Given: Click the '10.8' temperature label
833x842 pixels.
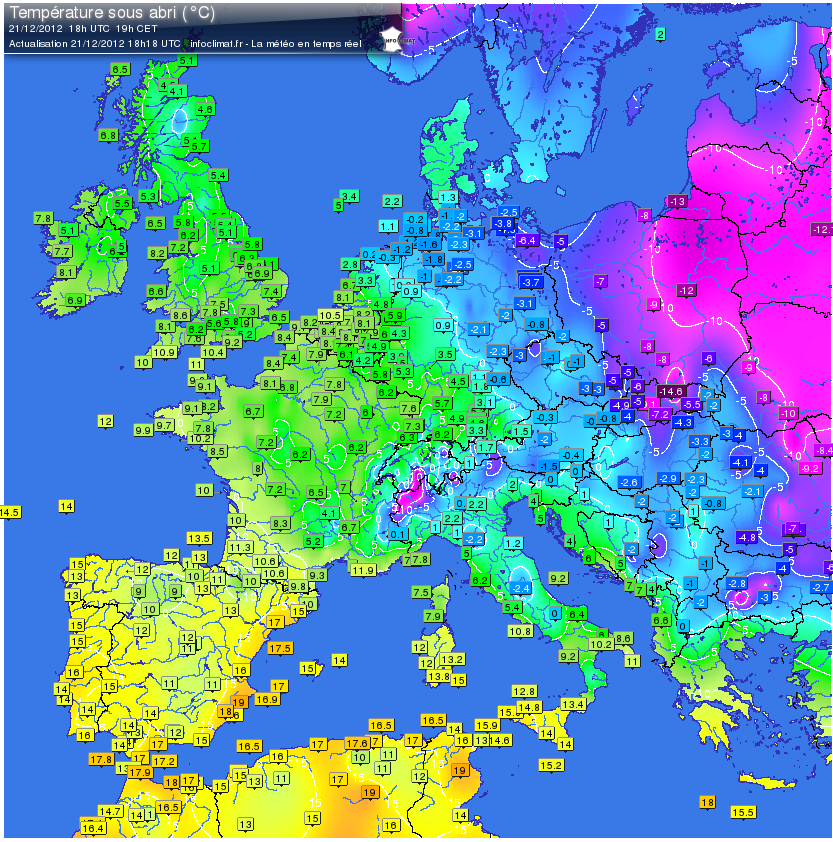Looking at the screenshot, I should (520, 631).
